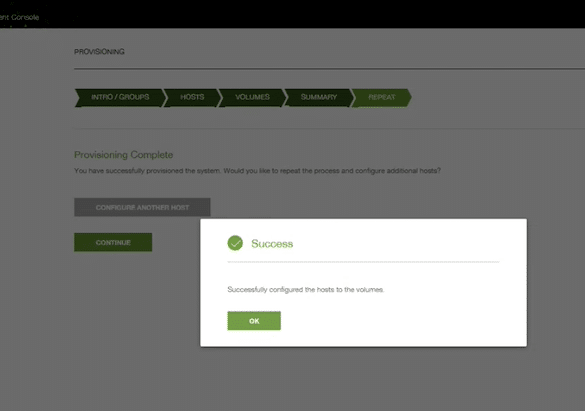
Task: Confirm the Success dialog with OK
Action: click(x=254, y=321)
